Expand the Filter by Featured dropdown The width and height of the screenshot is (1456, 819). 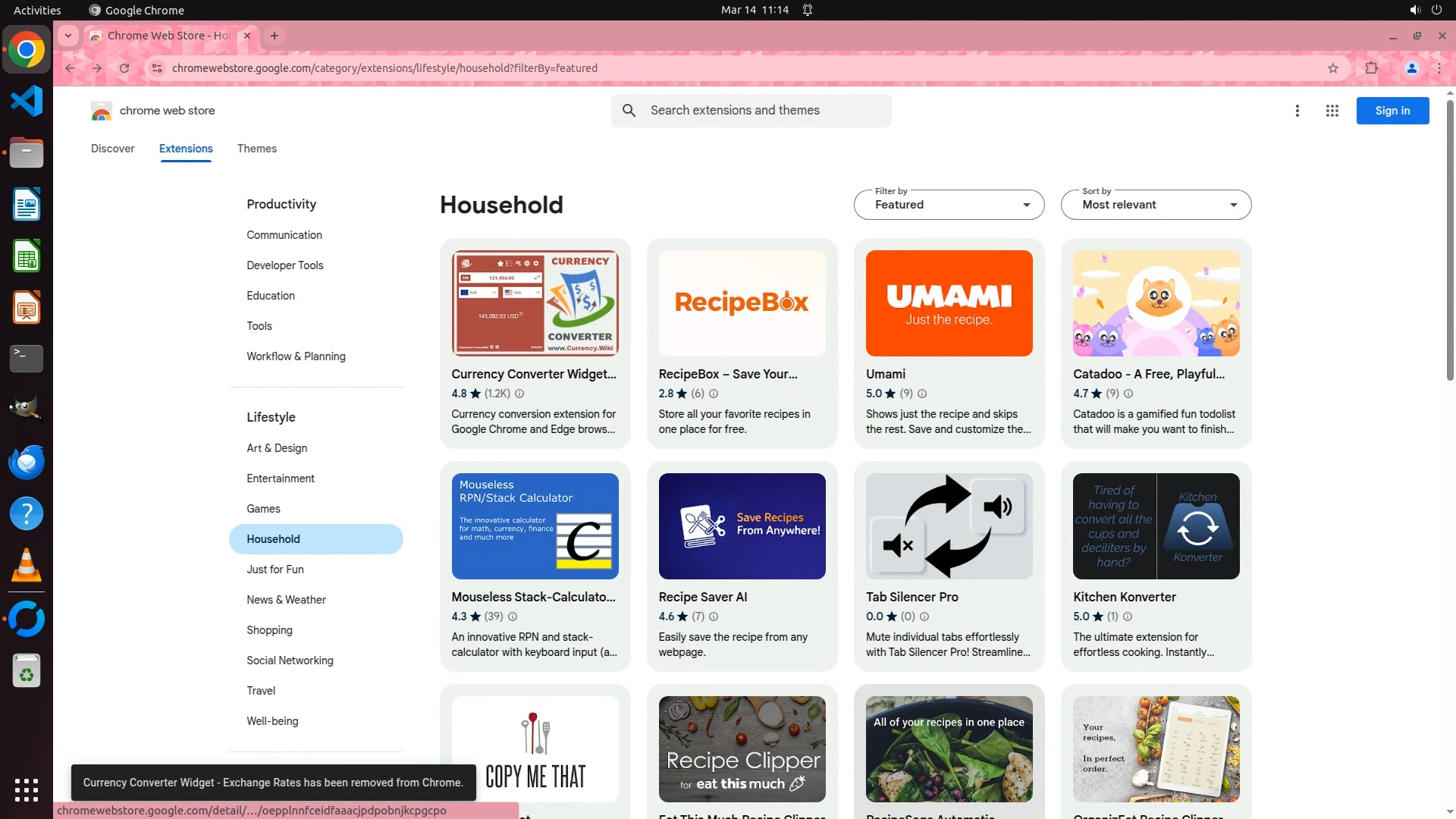tap(949, 205)
